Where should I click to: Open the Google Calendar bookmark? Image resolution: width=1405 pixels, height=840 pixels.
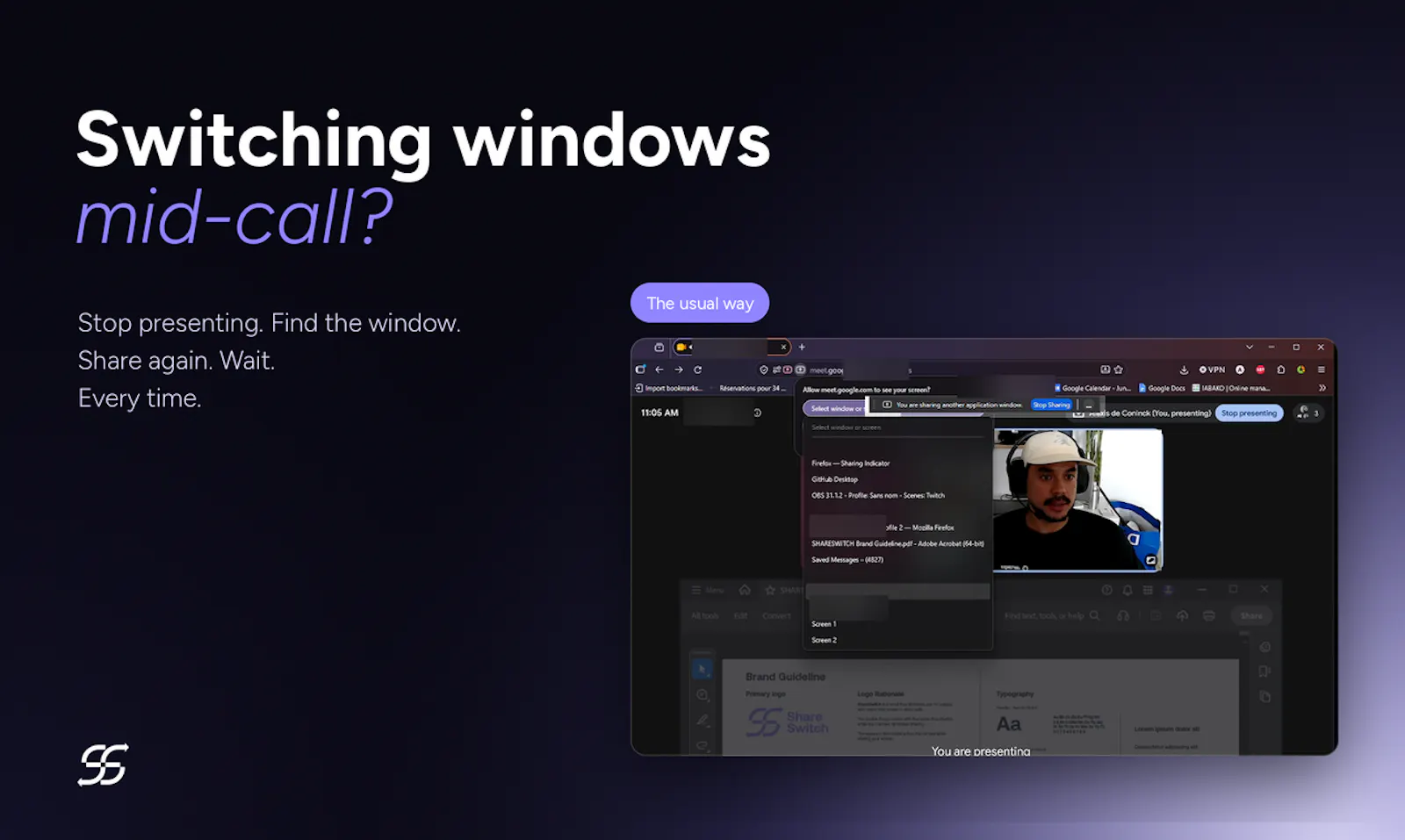1092,388
